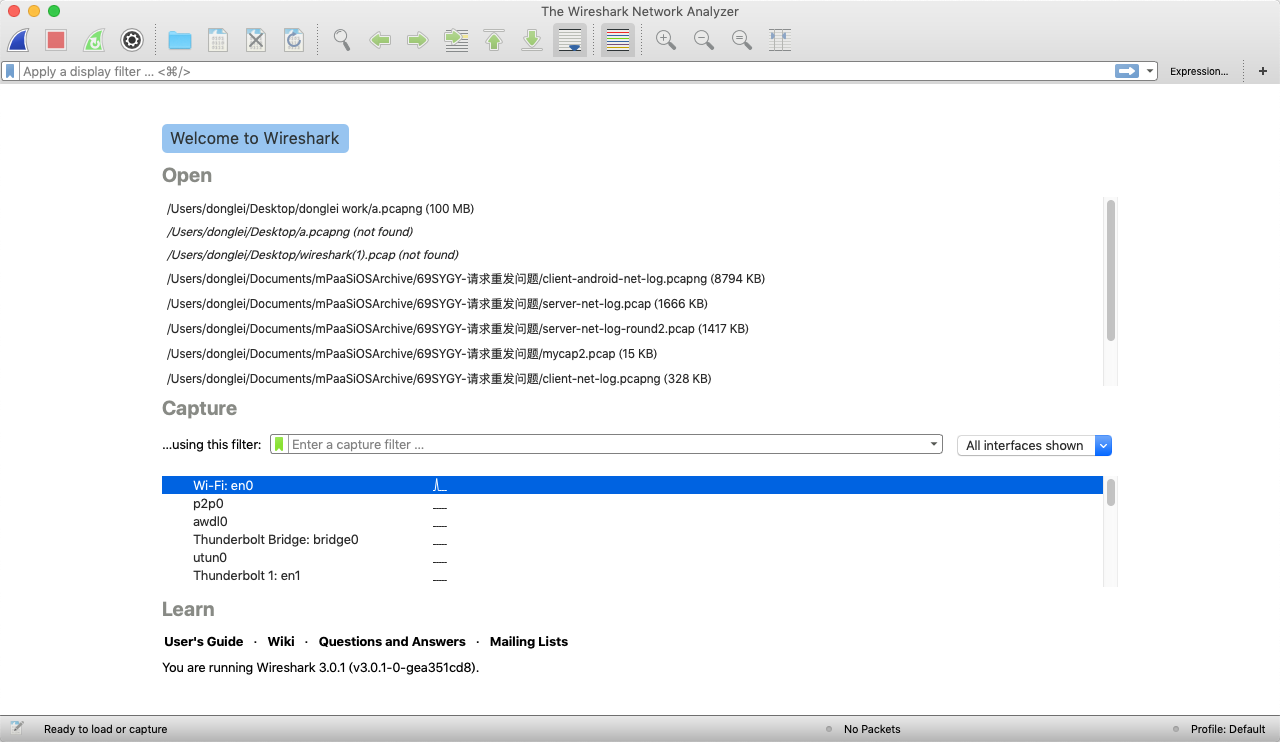Select p2p0 interface
1280x742 pixels.
point(632,504)
